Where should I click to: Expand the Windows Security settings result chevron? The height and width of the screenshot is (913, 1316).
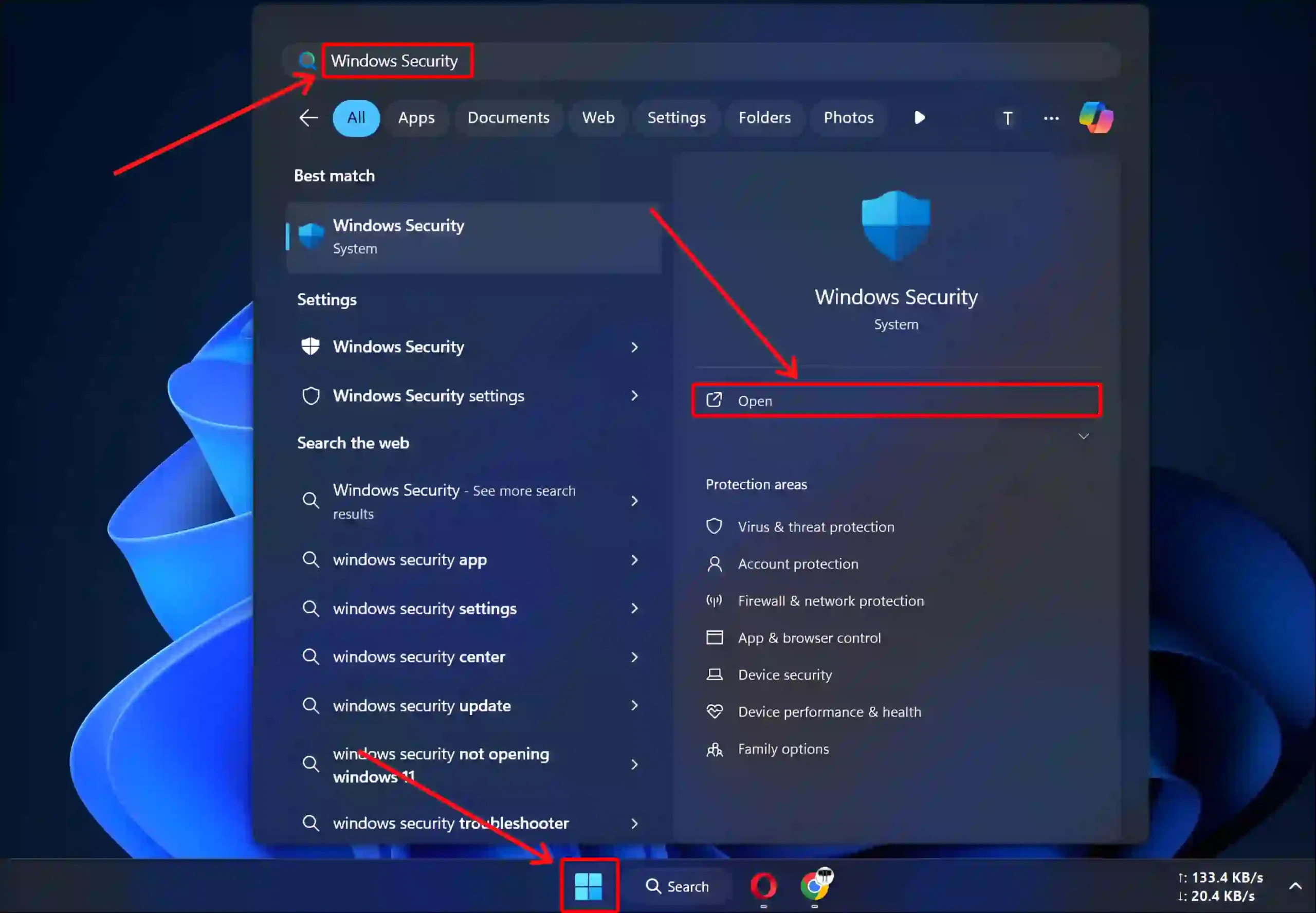click(x=634, y=396)
